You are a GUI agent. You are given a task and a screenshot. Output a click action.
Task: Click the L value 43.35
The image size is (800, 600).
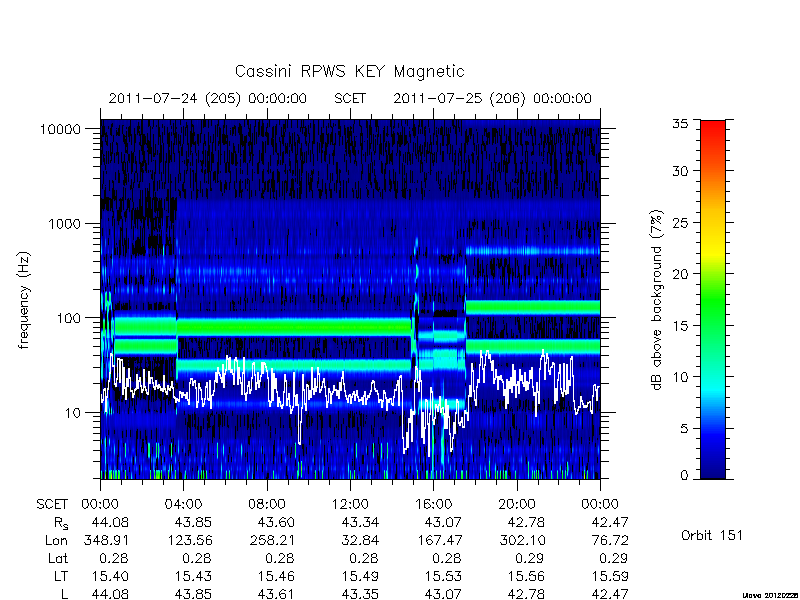[x=360, y=594]
